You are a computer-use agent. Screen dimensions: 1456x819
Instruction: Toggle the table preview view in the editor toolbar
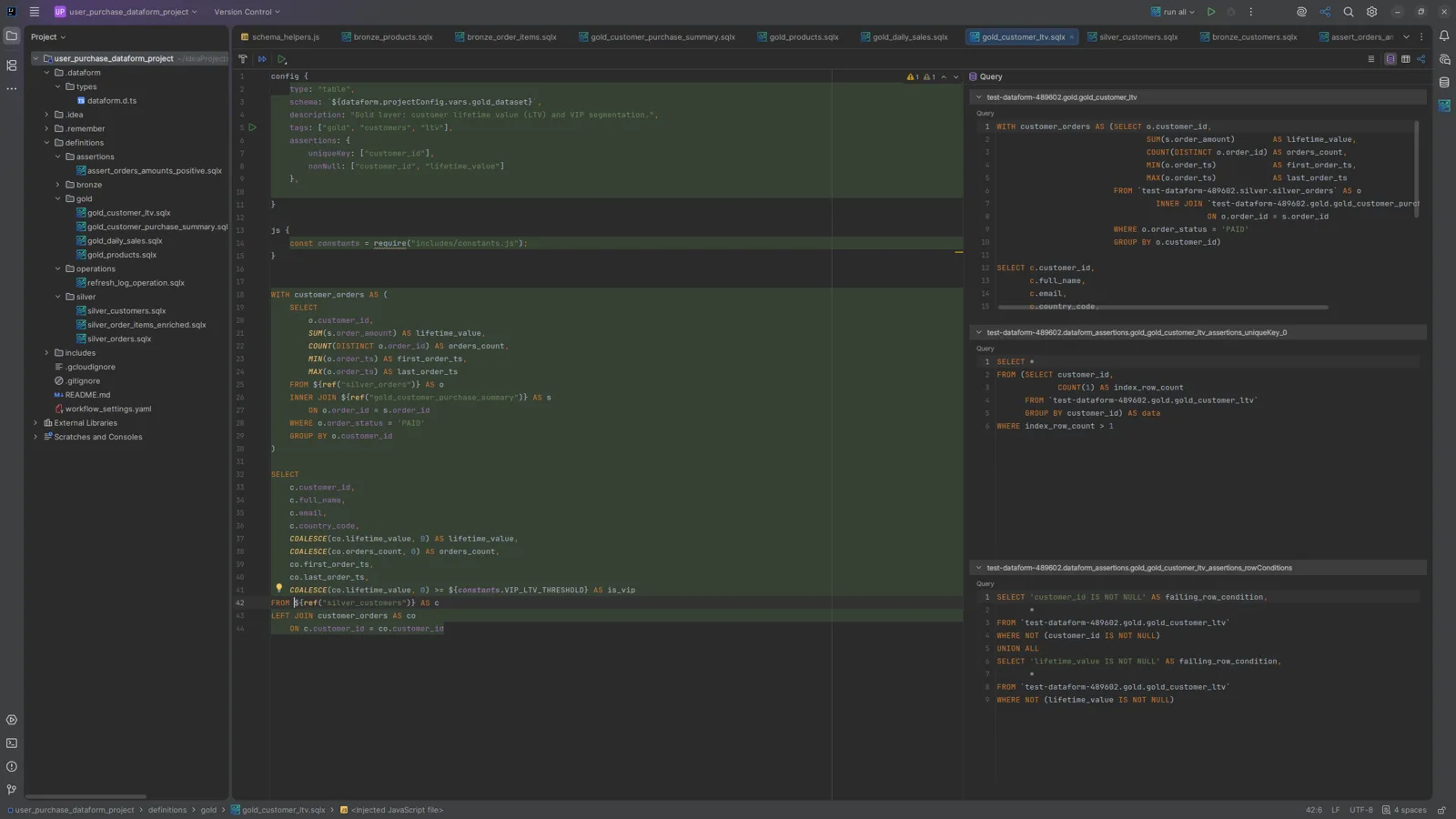[1406, 59]
